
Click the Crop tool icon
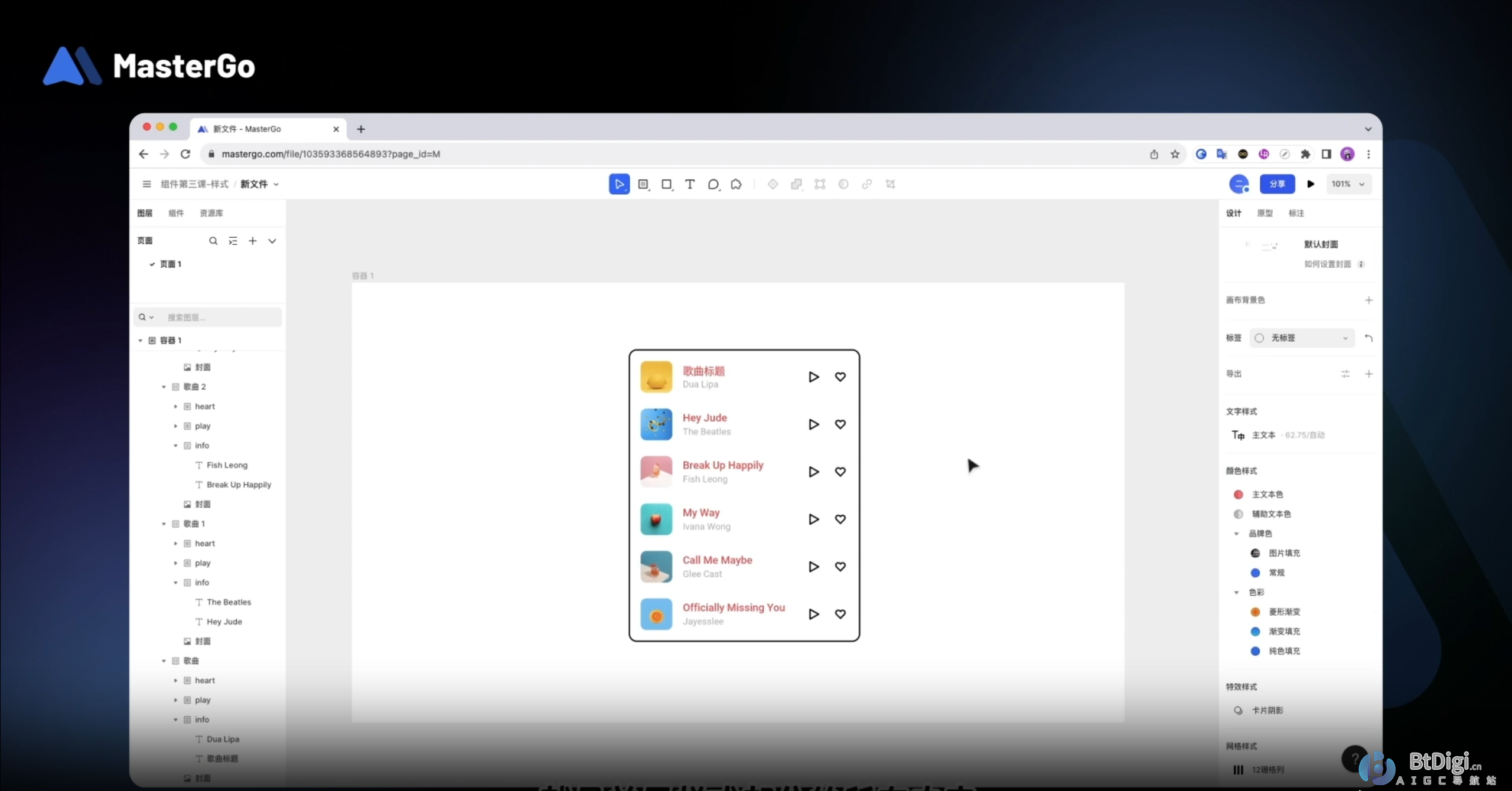point(891,184)
